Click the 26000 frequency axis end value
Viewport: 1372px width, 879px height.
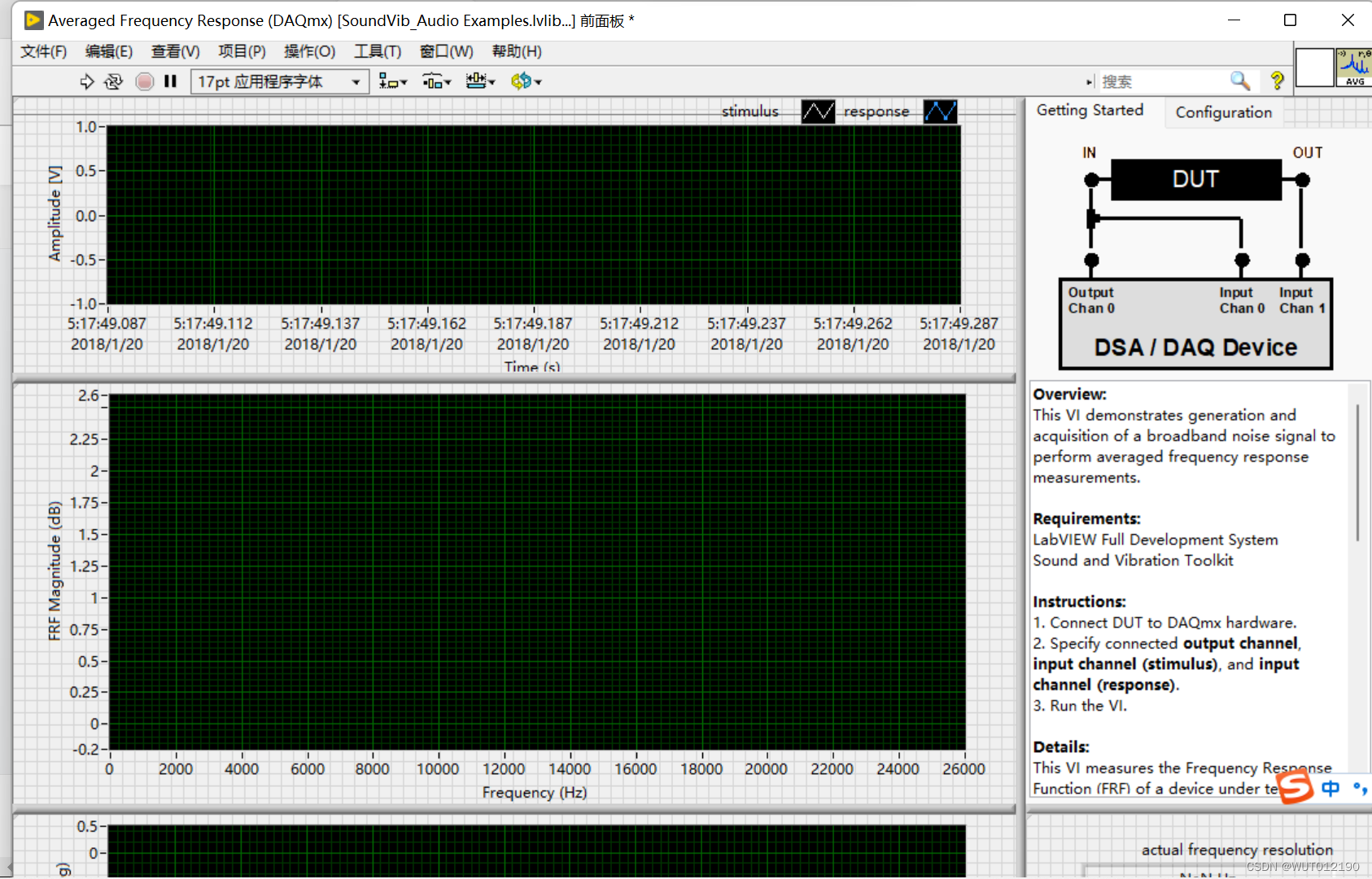pos(963,769)
